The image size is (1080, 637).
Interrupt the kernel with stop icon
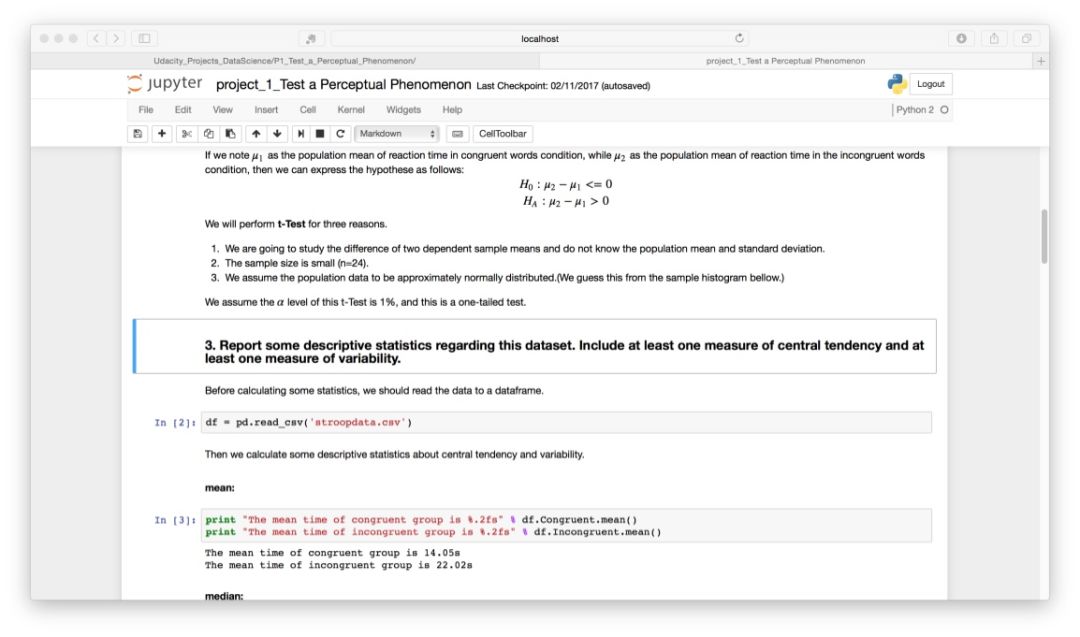click(320, 134)
